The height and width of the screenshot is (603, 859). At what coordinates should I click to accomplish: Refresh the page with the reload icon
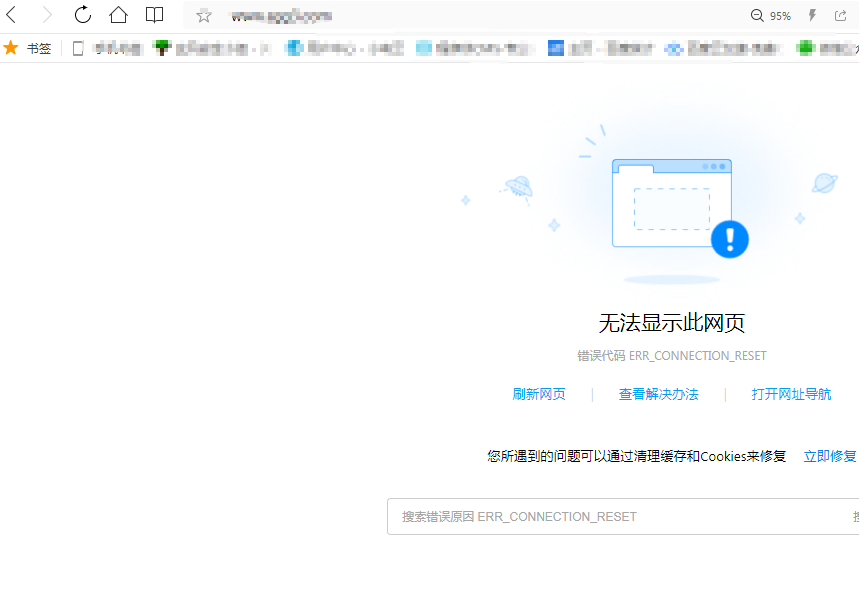[x=82, y=15]
